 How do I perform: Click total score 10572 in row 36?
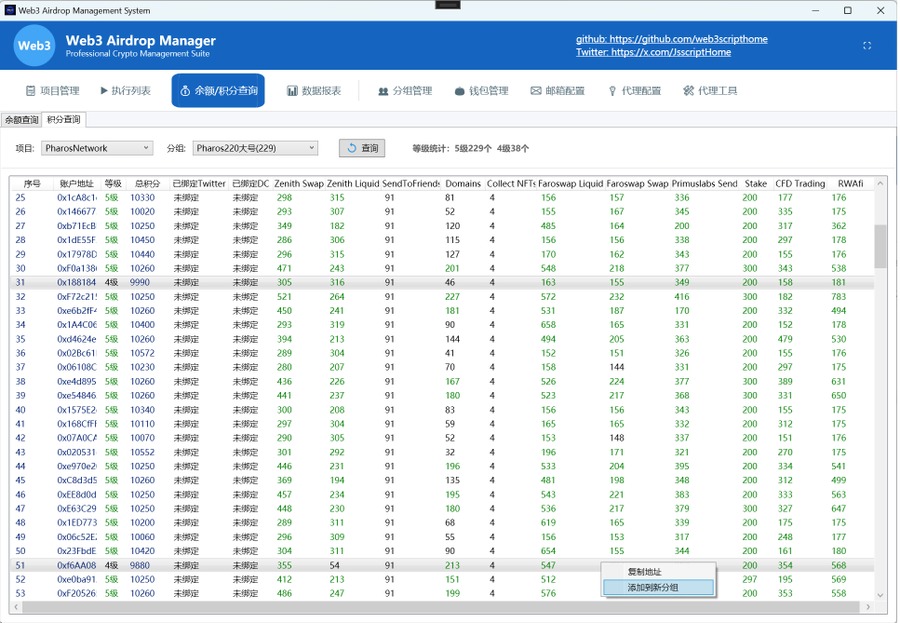click(x=142, y=353)
